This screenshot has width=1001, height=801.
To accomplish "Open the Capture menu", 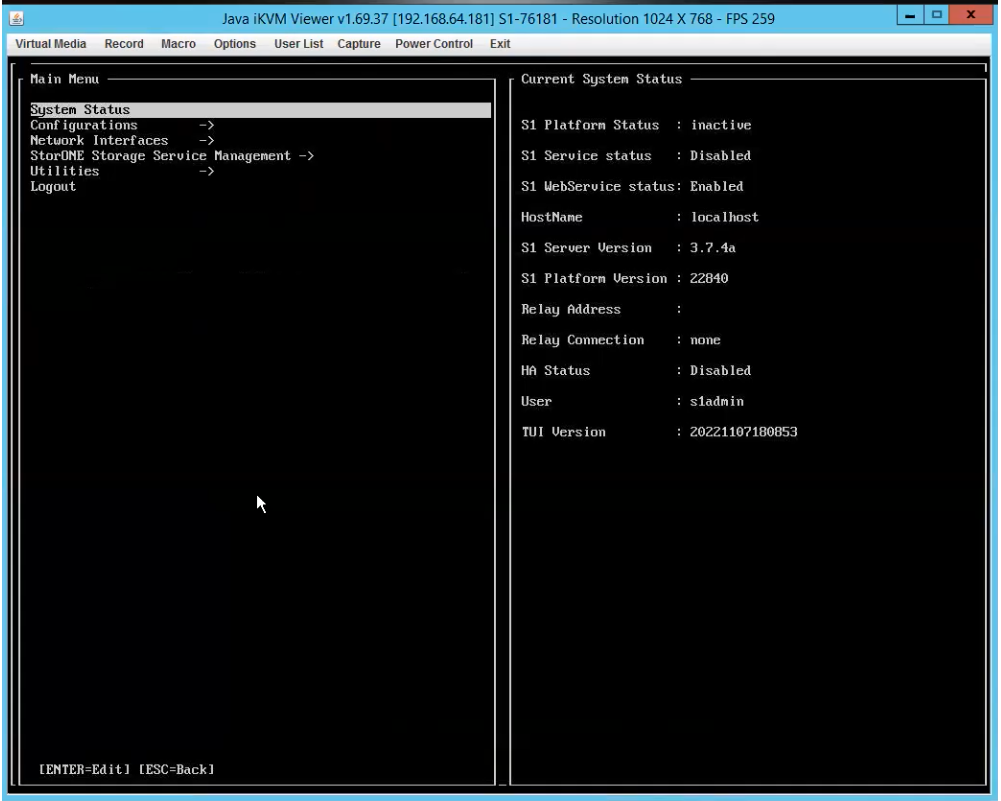I will coord(358,44).
